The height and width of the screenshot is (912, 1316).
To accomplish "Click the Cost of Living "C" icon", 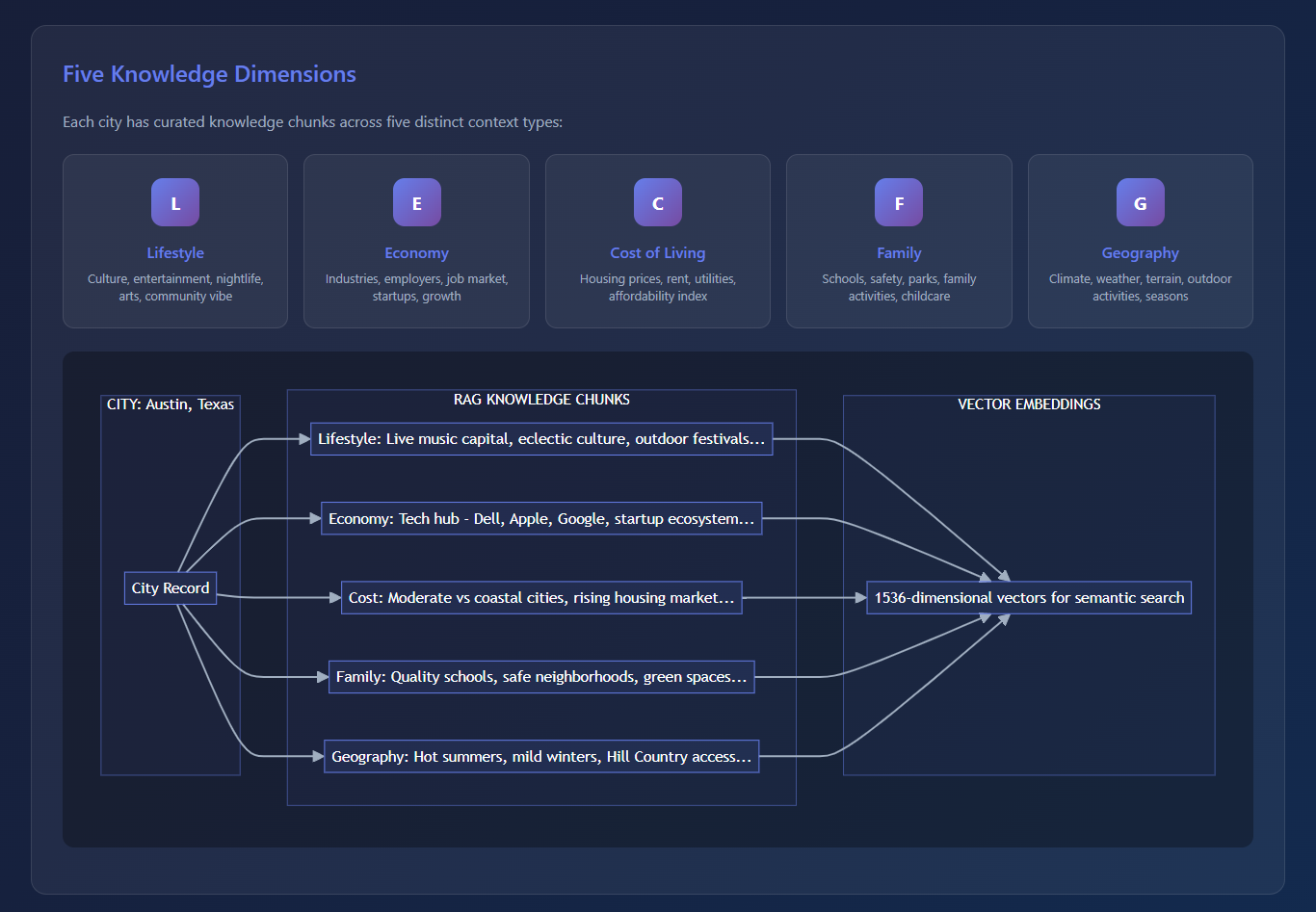I will click(658, 203).
